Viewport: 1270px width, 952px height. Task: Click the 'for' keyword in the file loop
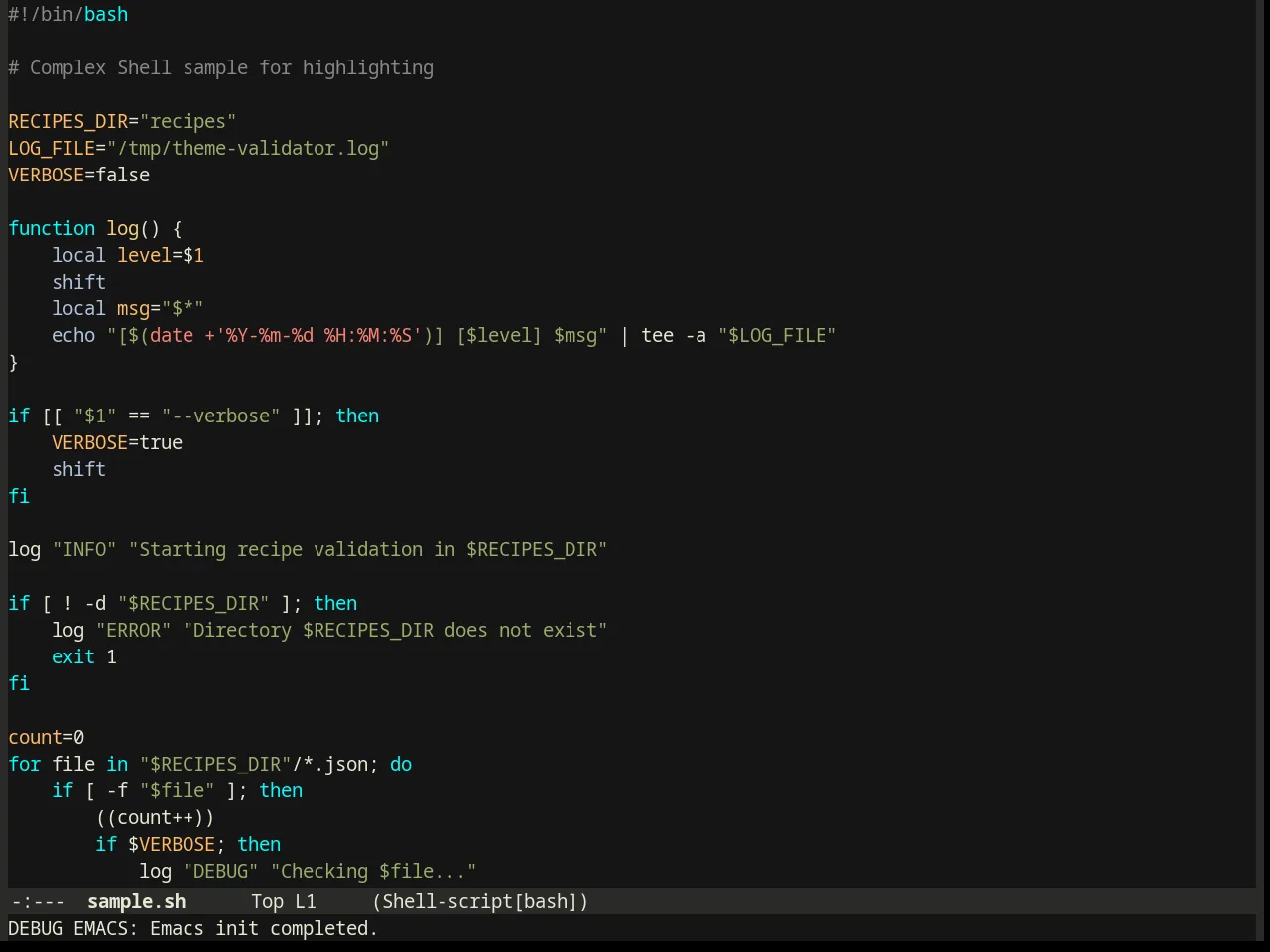pos(25,764)
